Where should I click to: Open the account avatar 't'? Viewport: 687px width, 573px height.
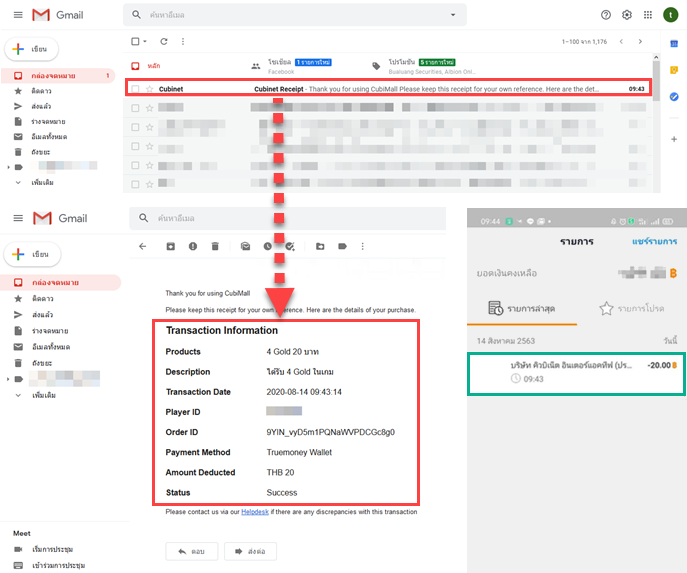pyautogui.click(x=670, y=15)
